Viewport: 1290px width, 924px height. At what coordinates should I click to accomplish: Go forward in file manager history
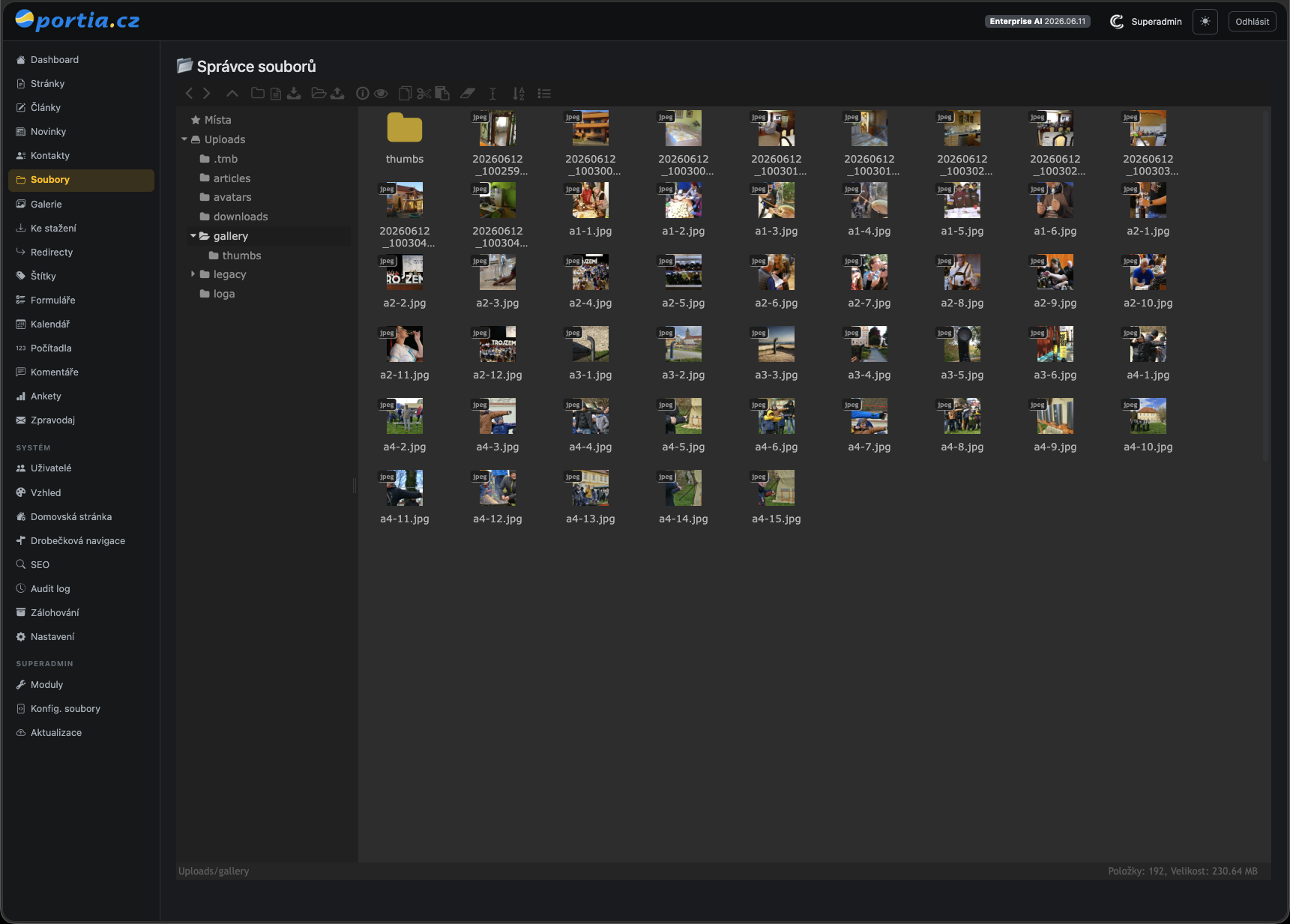coord(207,94)
